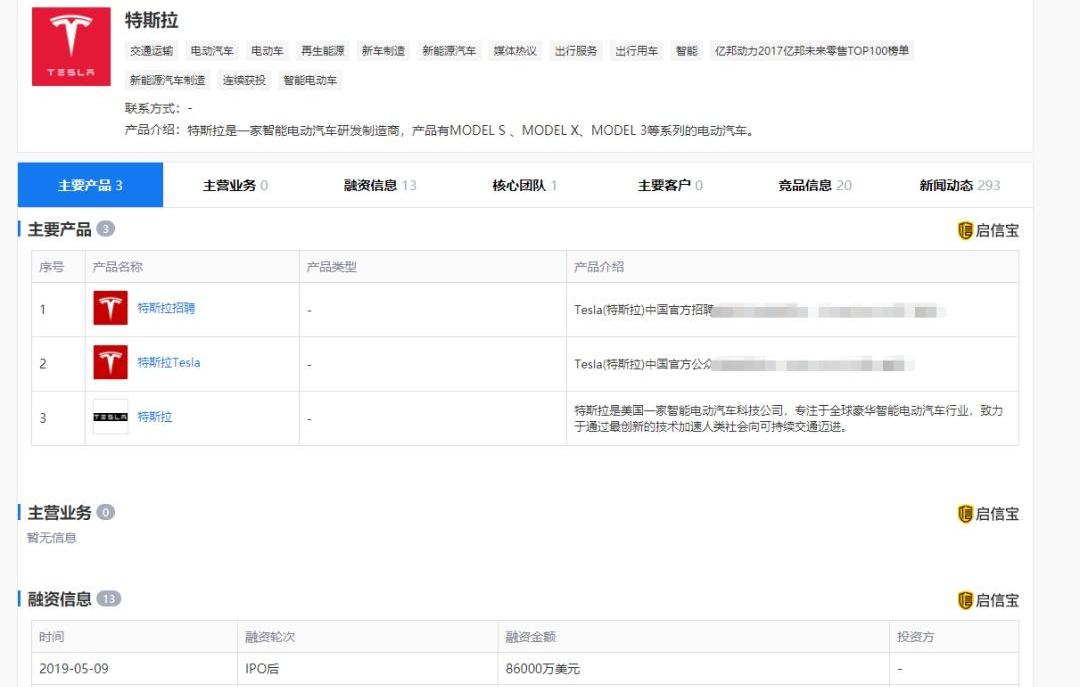1080x687 pixels.
Task: Click the 新车制造 tag
Action: (x=383, y=50)
